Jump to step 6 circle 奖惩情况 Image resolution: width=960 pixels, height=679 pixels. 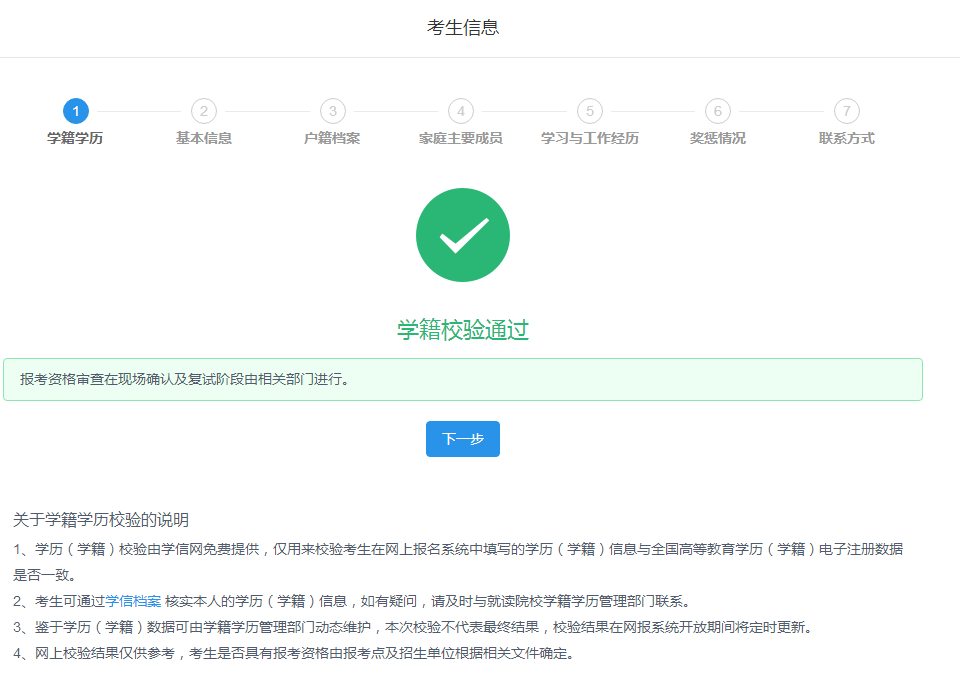point(718,111)
